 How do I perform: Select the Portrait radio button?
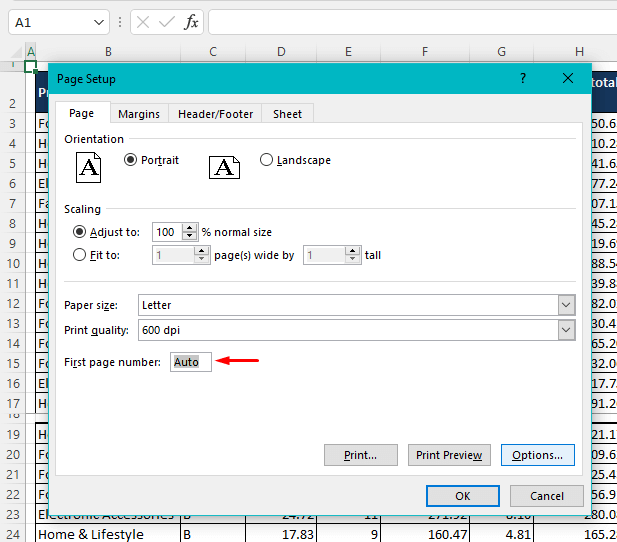tap(131, 160)
